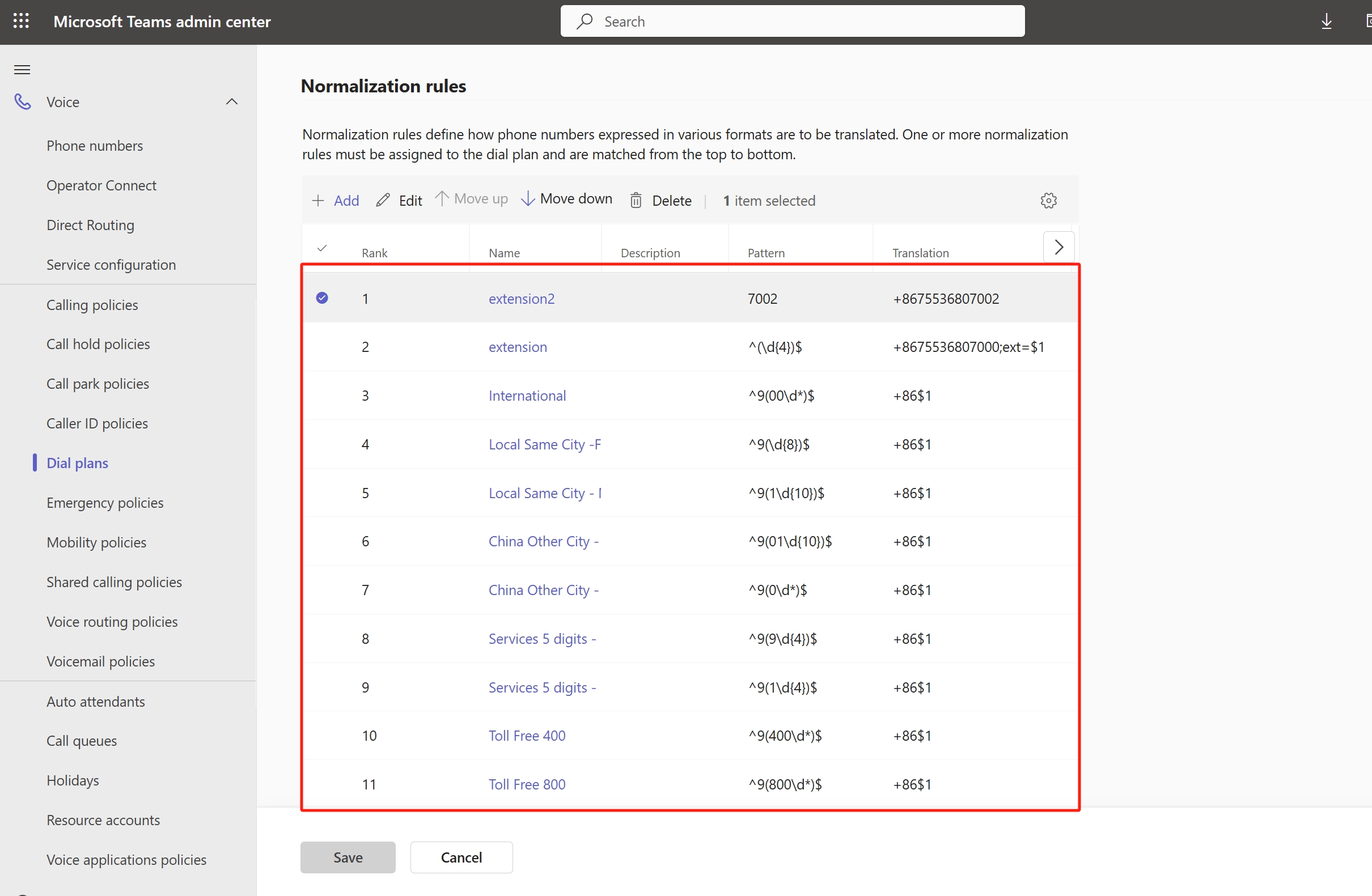
Task: Sort by Name column header
Action: pyautogui.click(x=505, y=253)
